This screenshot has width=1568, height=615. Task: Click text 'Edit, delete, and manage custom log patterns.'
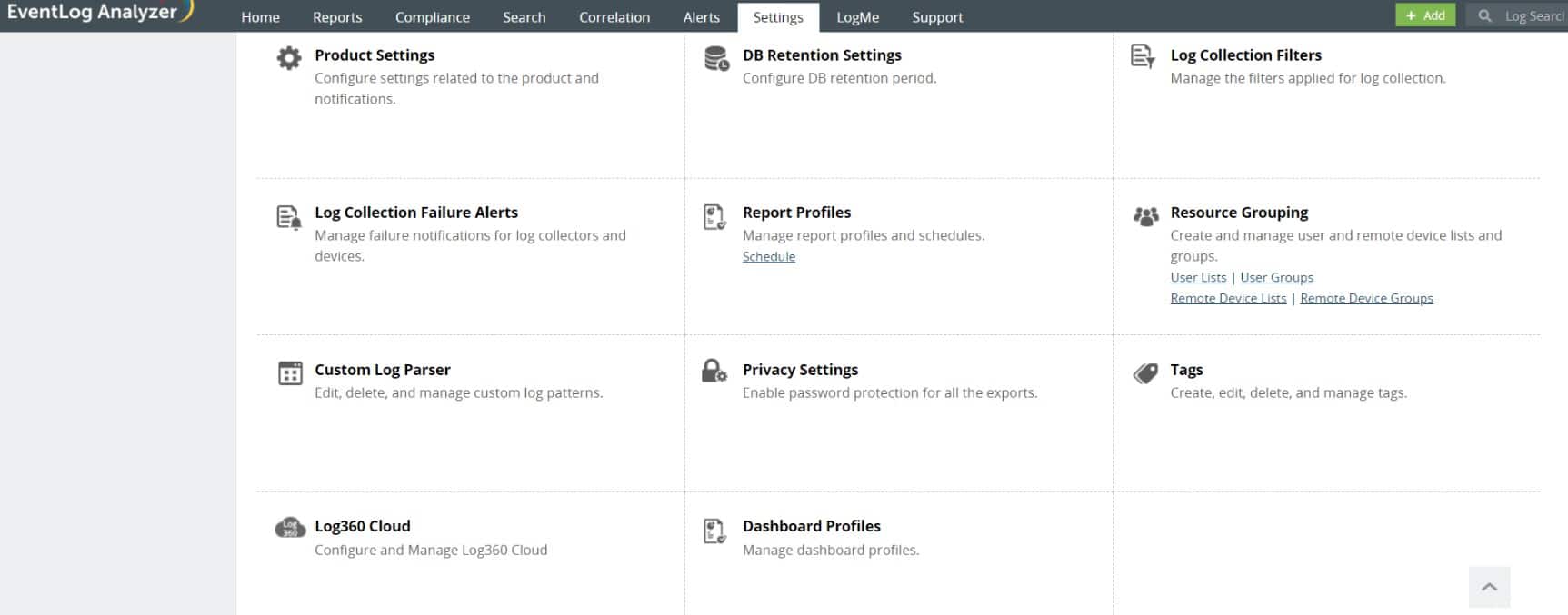458,392
